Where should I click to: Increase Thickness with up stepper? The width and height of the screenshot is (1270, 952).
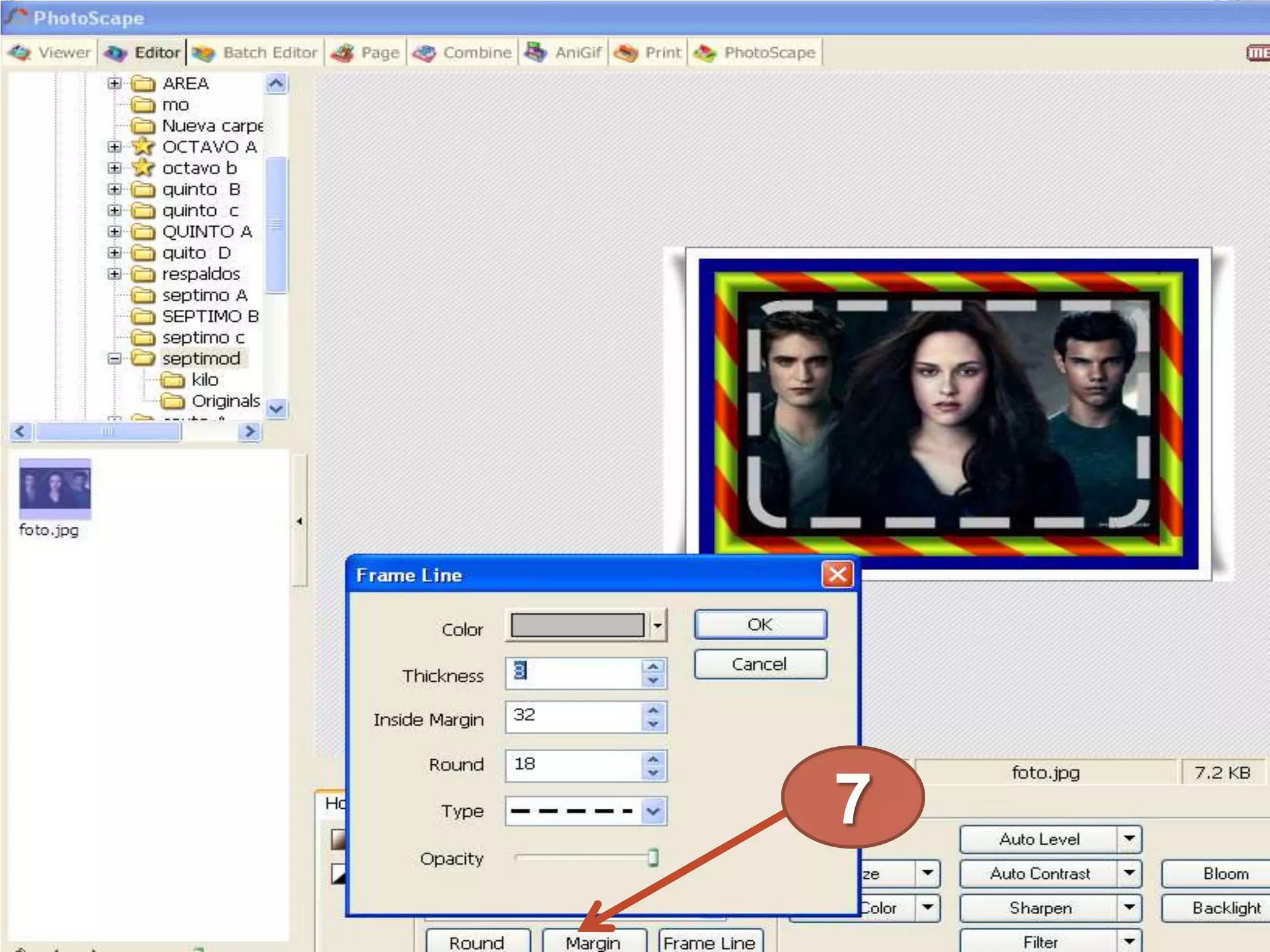[x=653, y=666]
